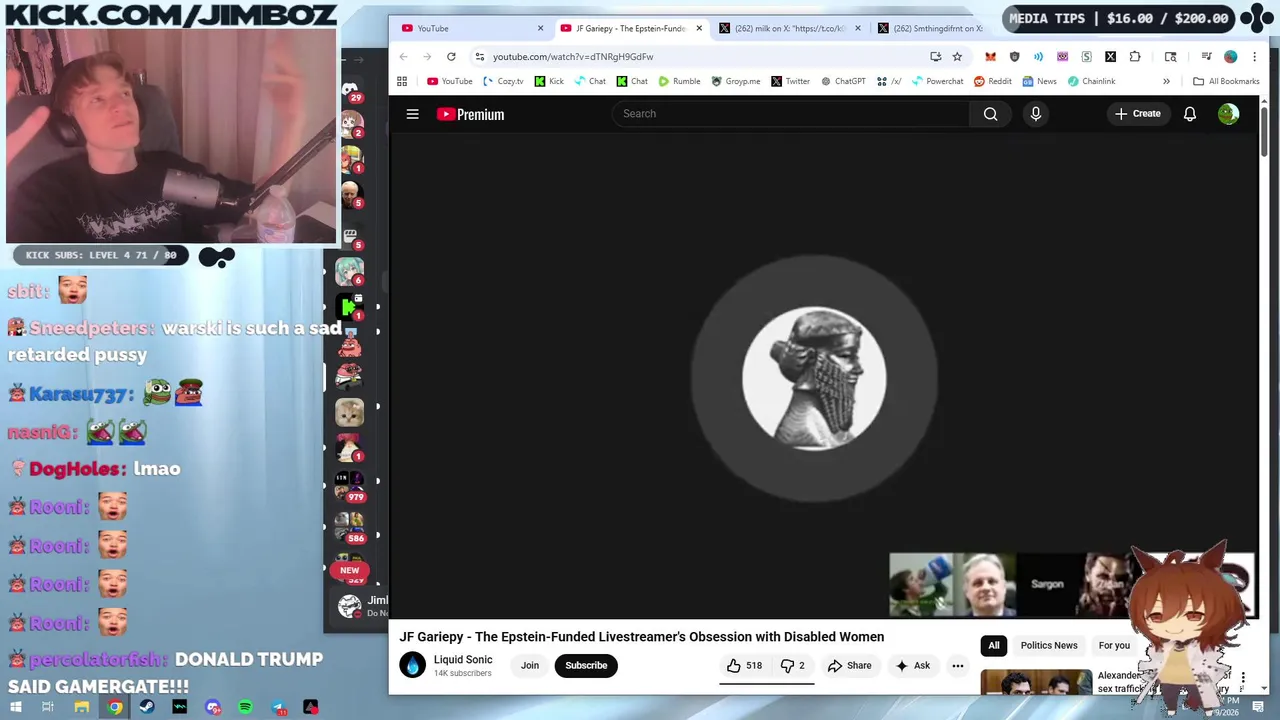Image resolution: width=1280 pixels, height=720 pixels.
Task: Select the For you filter chip
Action: [1114, 646]
